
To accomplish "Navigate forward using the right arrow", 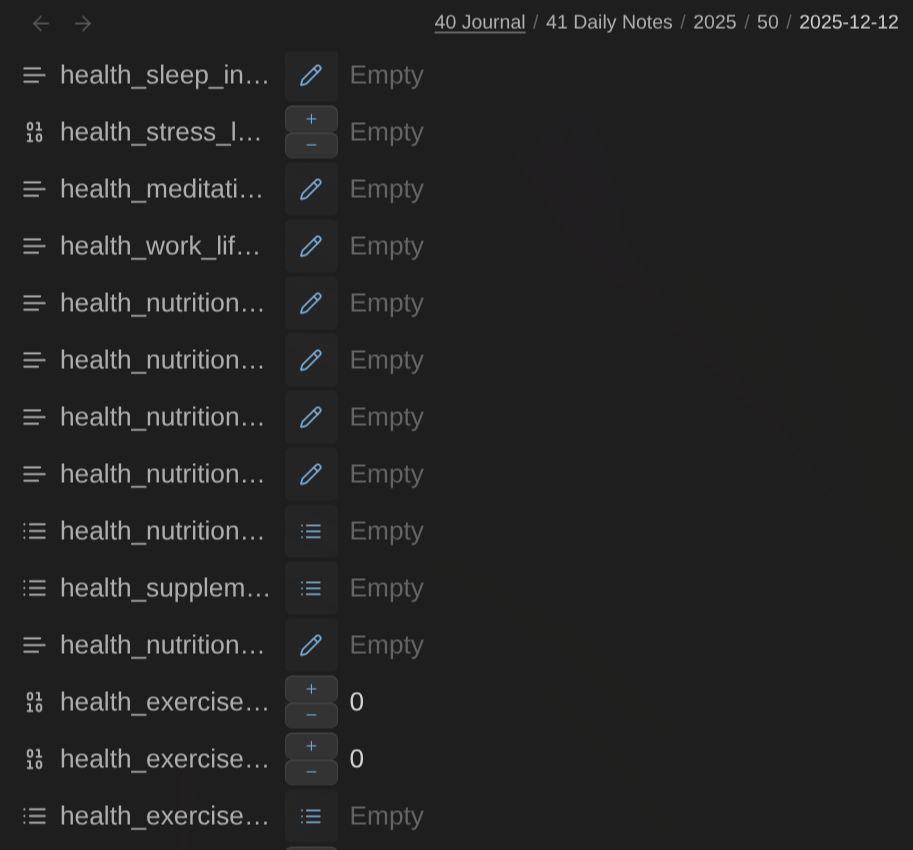I will (x=83, y=23).
